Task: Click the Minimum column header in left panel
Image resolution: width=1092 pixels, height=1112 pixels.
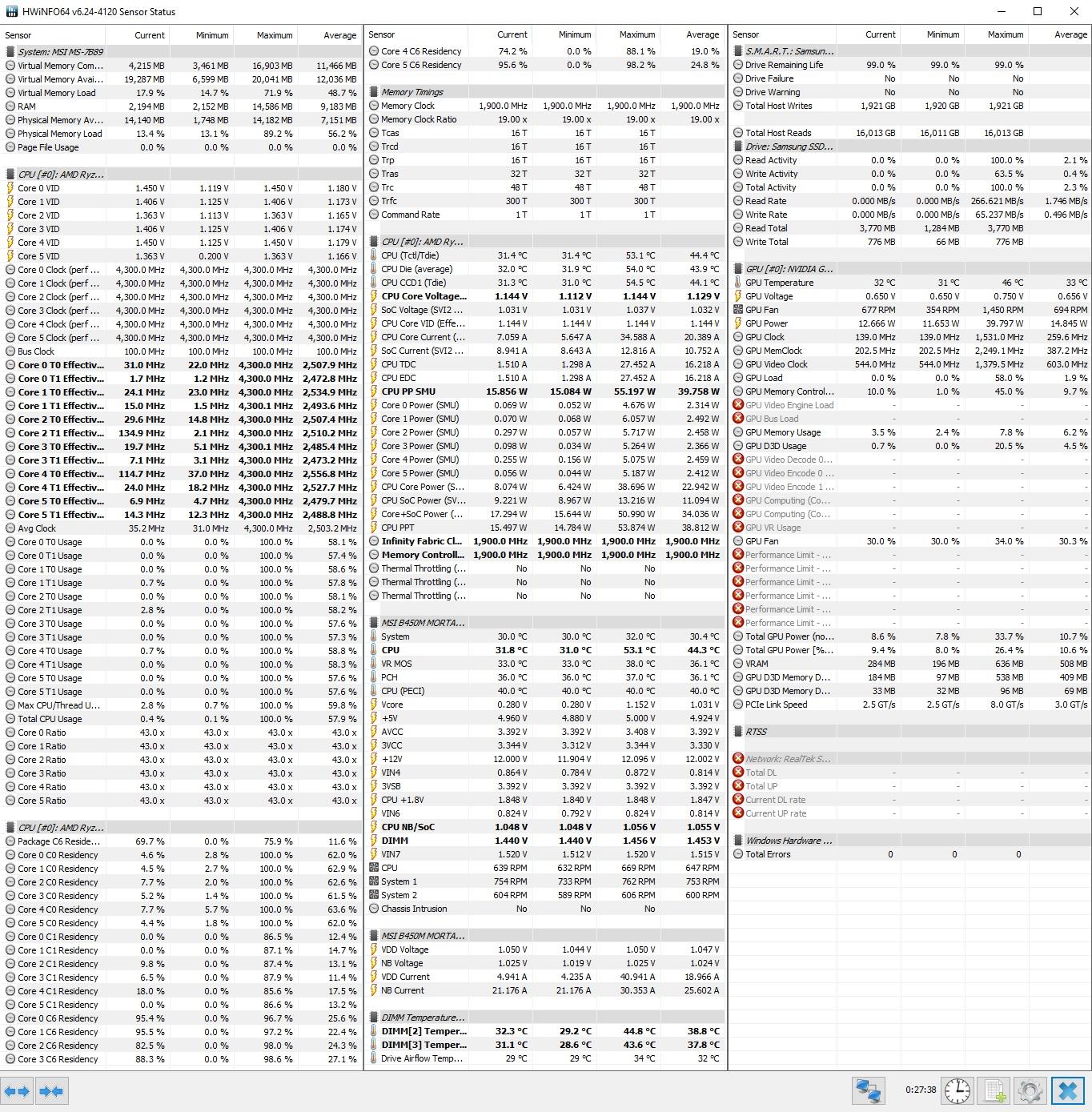Action: click(201, 35)
